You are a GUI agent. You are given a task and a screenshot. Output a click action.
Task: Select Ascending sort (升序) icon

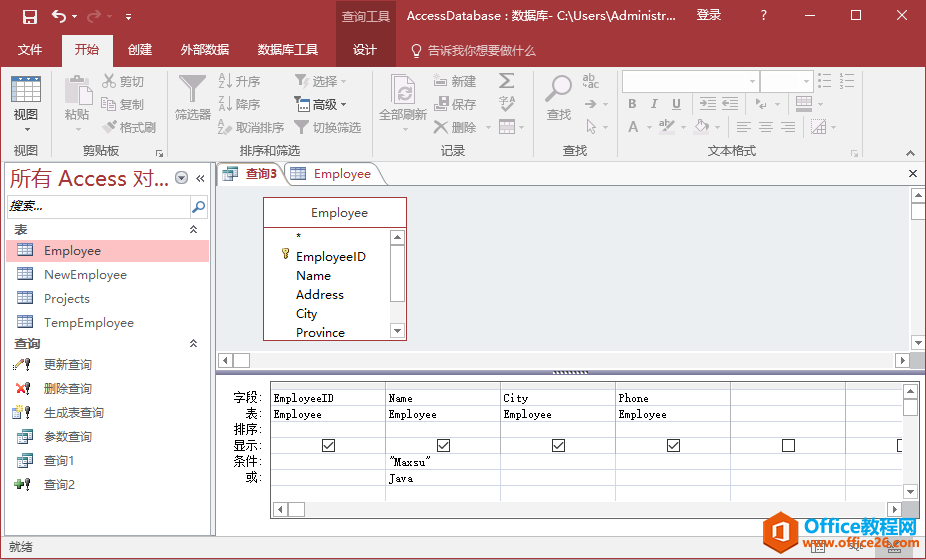(x=239, y=81)
